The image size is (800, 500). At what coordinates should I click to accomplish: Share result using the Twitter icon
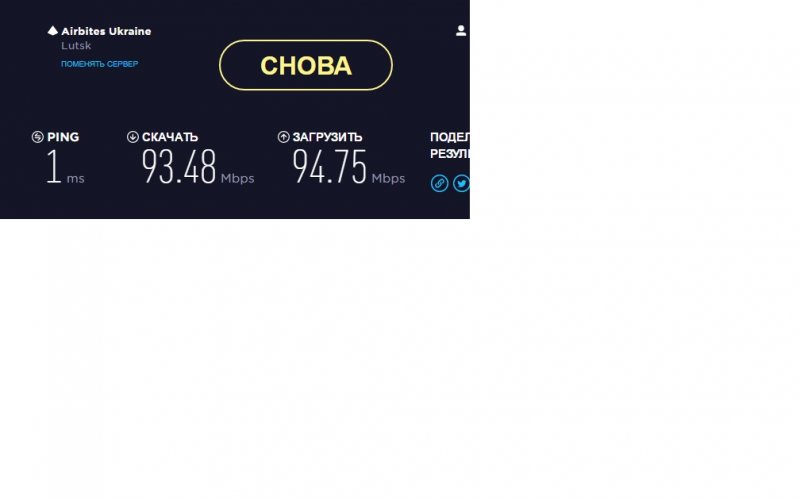(x=461, y=183)
